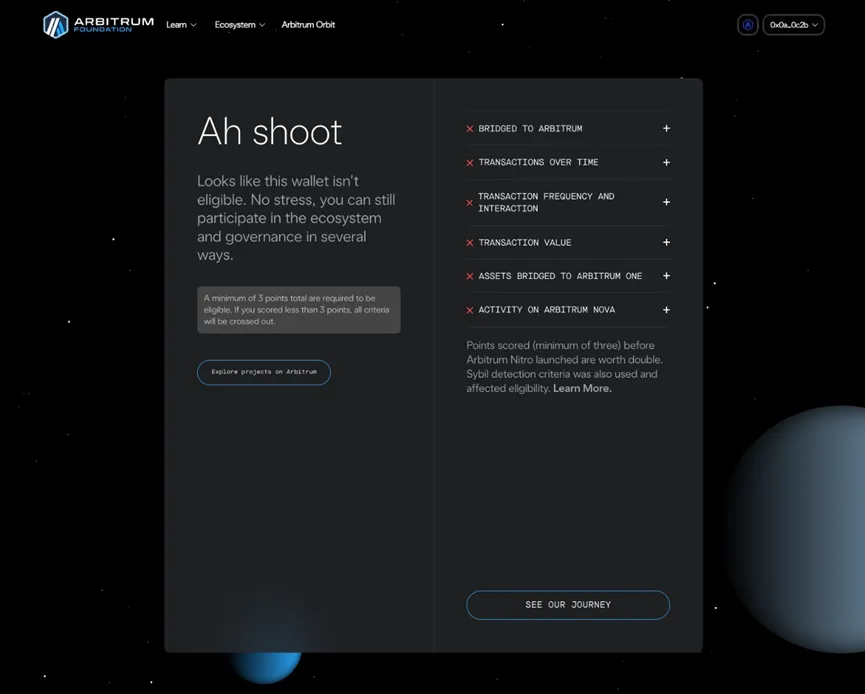Click red X beside Transaction Frequency and Interaction

click(x=469, y=203)
